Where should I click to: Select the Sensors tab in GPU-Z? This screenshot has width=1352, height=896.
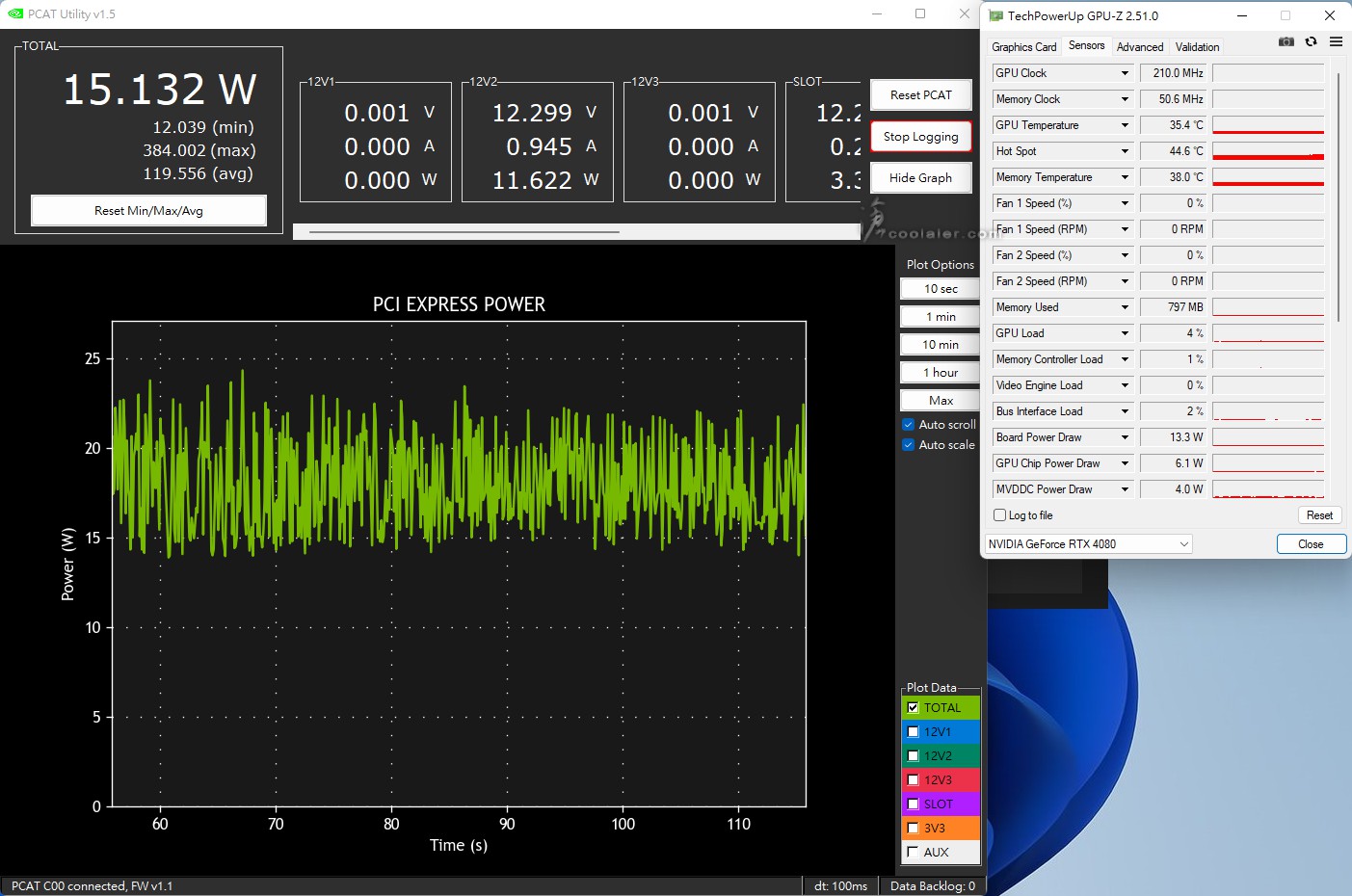1086,45
